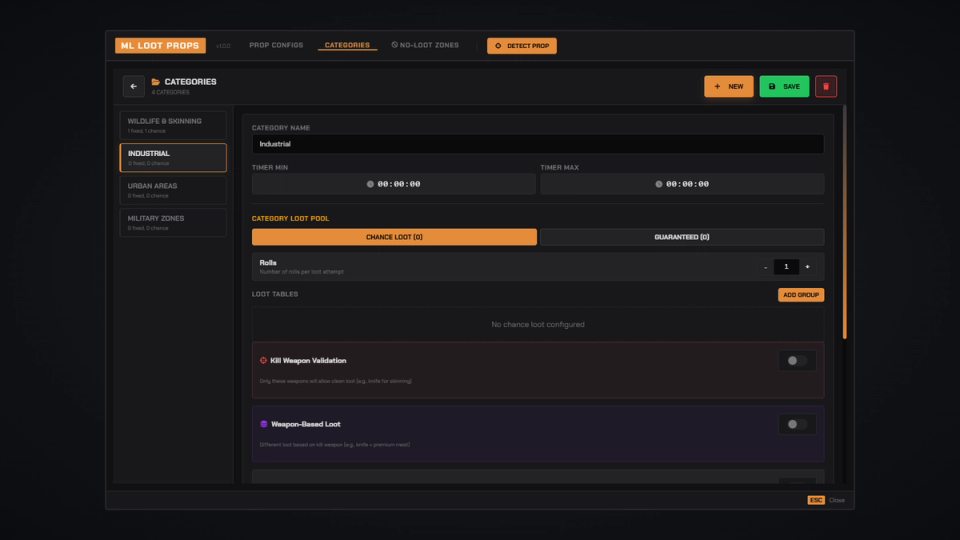The image size is (960, 540).
Task: Click the 'Category Loot Pool' heading
Action: point(290,219)
